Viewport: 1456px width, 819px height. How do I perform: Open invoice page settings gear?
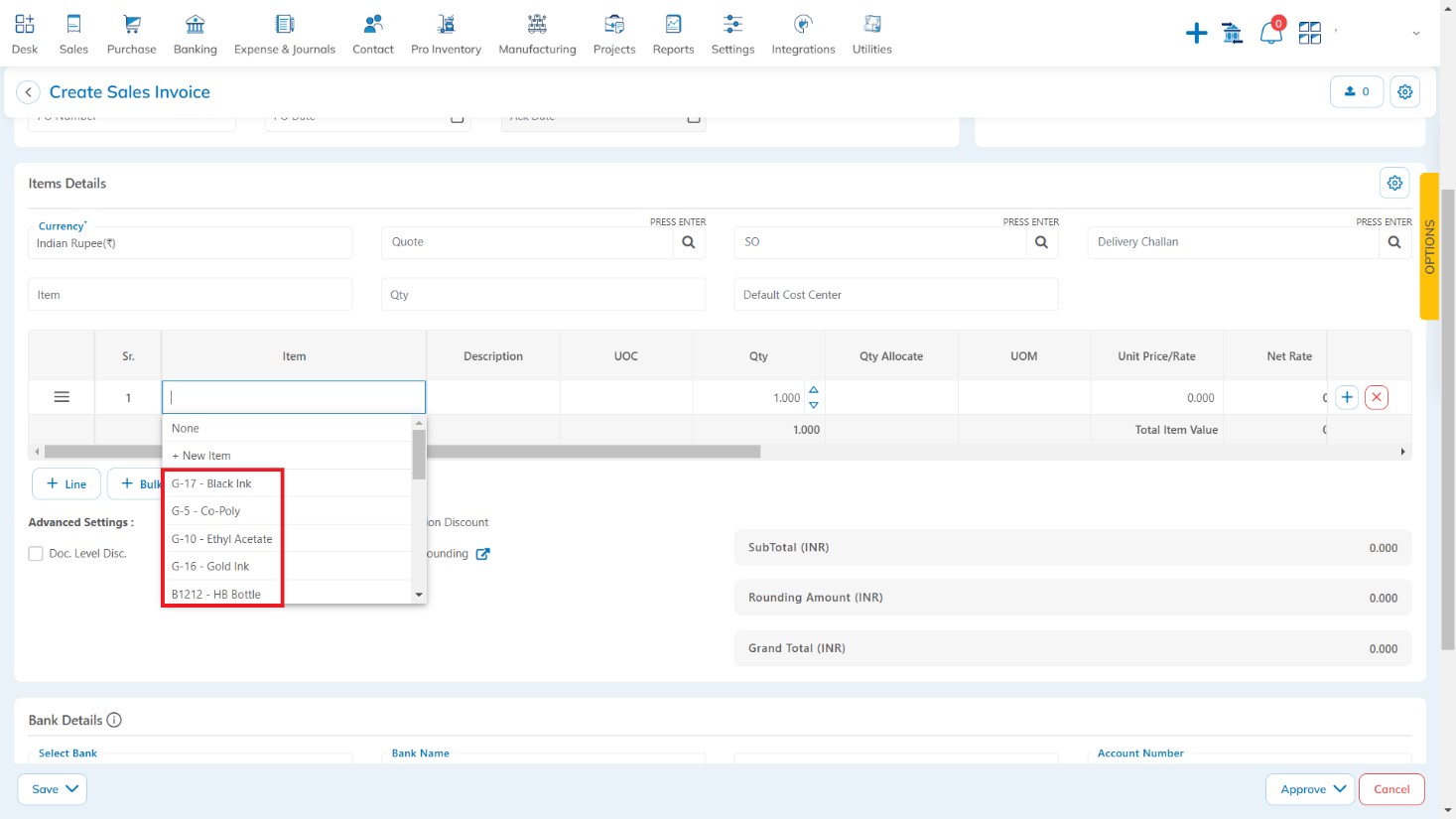[x=1404, y=91]
